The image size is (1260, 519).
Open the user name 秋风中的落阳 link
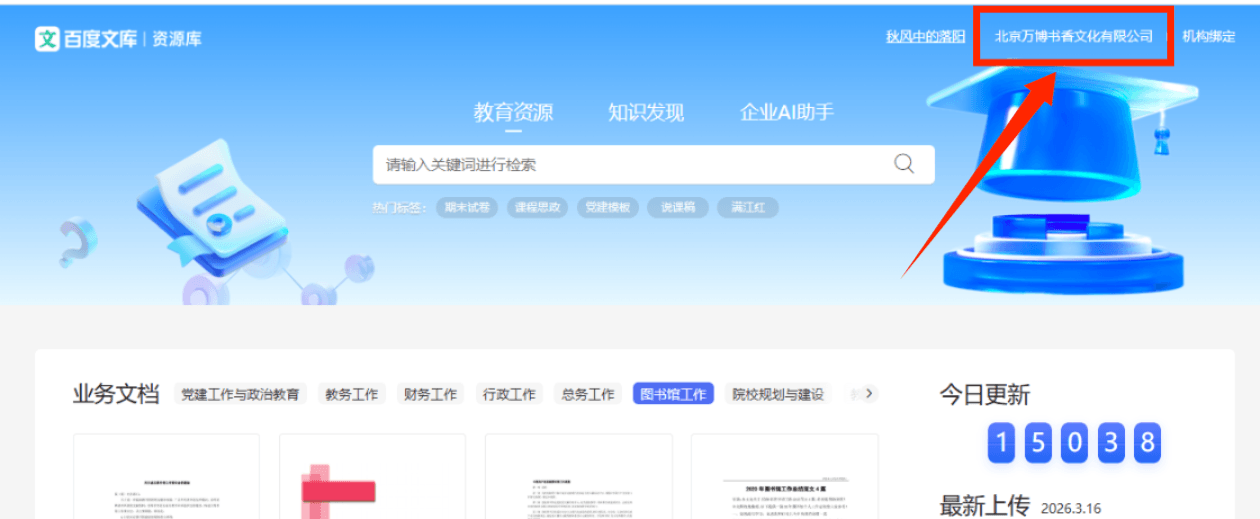click(x=925, y=36)
